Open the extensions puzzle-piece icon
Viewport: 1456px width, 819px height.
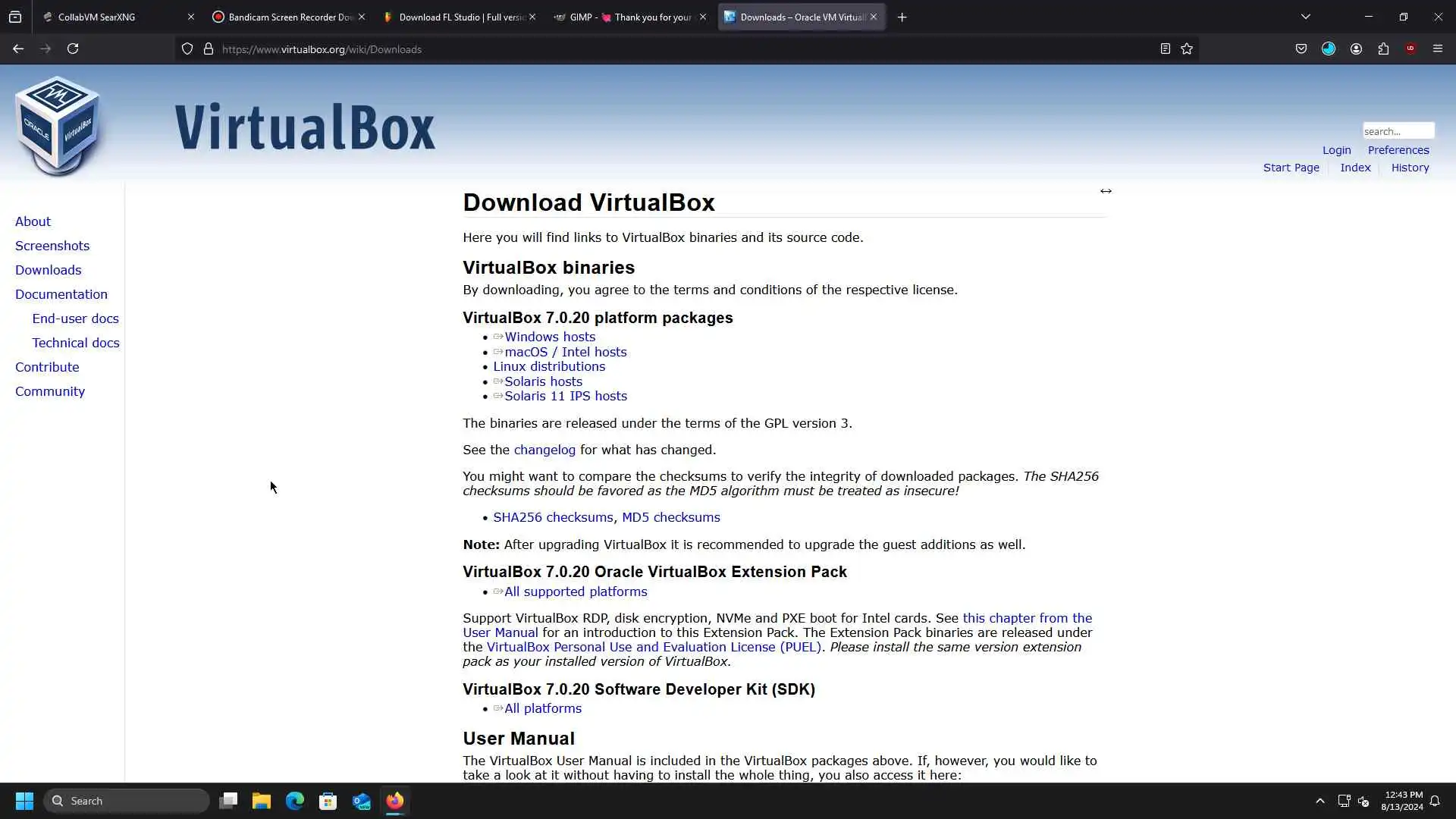point(1383,49)
